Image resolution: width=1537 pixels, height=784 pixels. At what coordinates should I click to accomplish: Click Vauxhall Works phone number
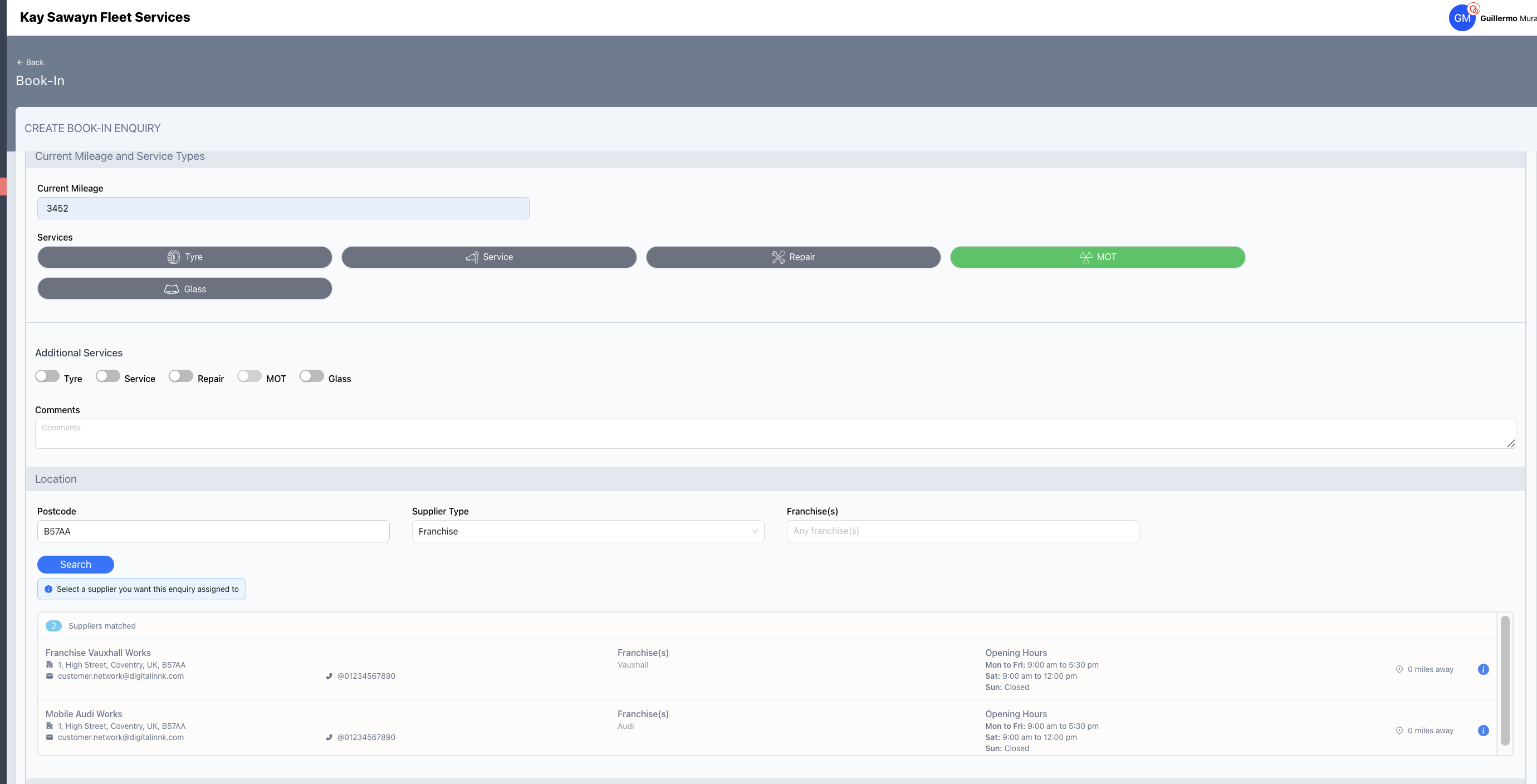pyautogui.click(x=366, y=676)
